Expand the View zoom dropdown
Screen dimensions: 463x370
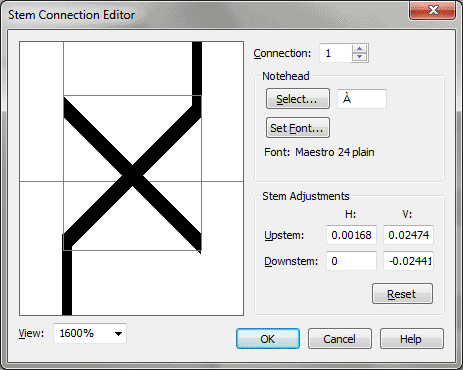(x=118, y=333)
